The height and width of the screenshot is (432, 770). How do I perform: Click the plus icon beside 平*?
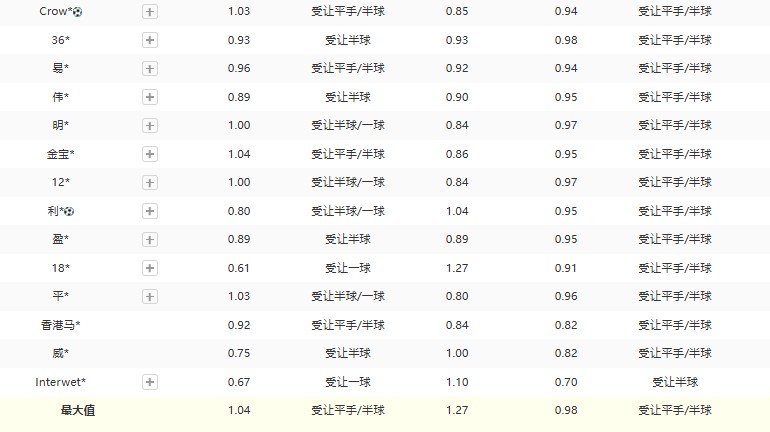tap(150, 297)
